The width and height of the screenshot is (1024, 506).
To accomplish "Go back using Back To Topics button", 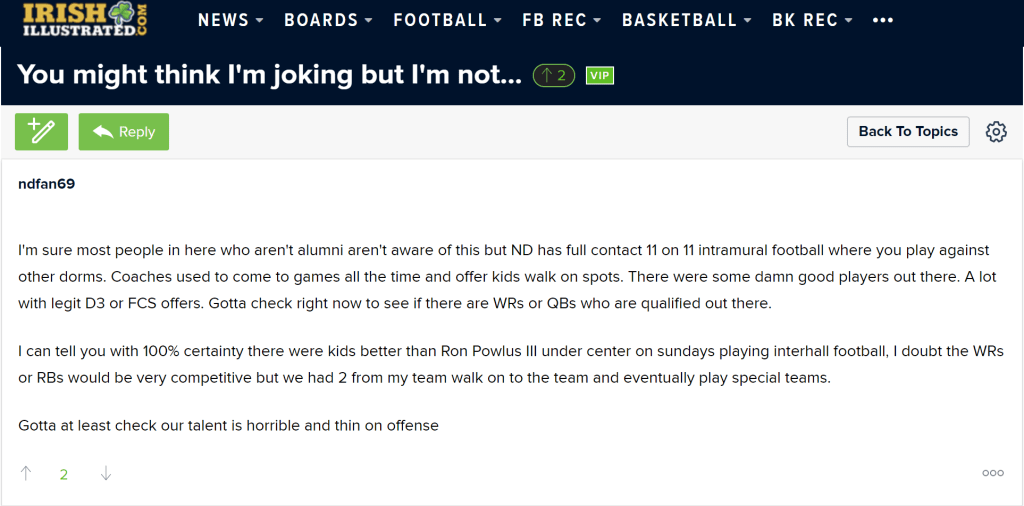I will tap(908, 132).
